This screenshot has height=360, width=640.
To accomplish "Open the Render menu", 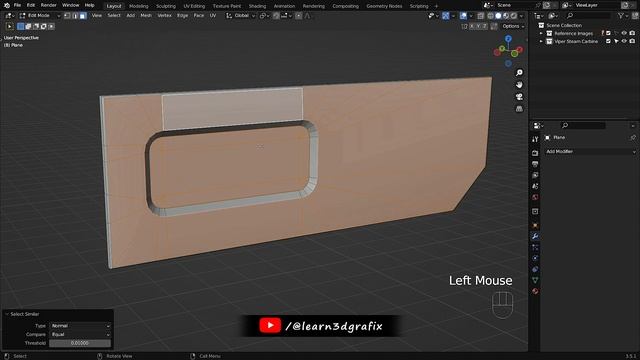I will (49, 5).
